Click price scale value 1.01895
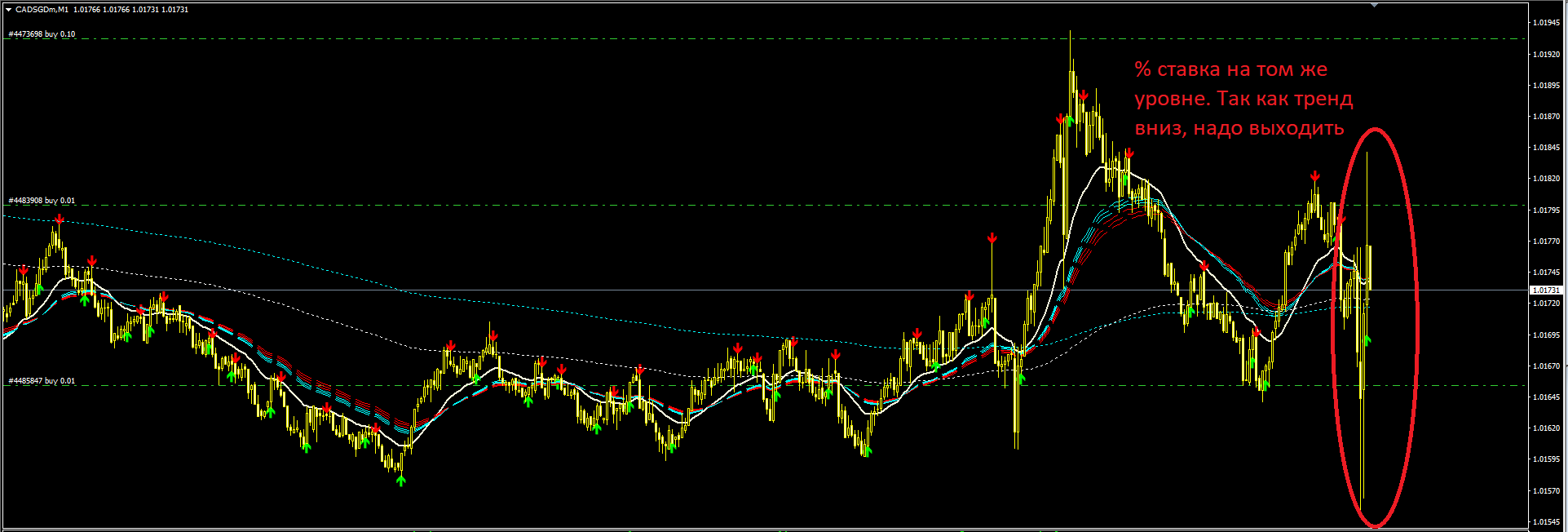The image size is (1568, 532). (x=1547, y=85)
